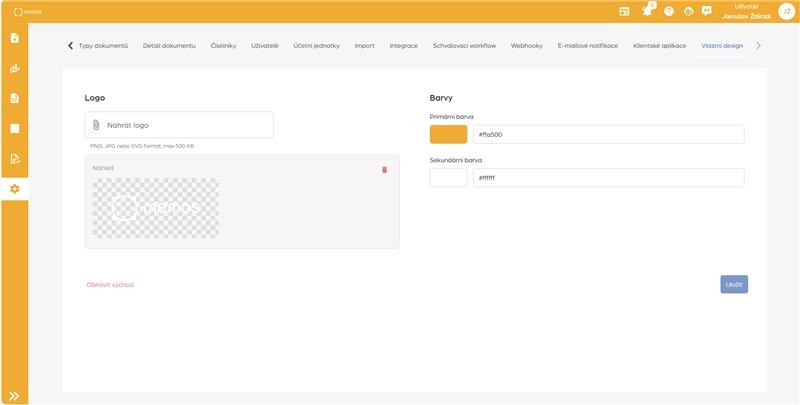
Task: Click the Obnovit výchozí link
Action: coord(110,284)
